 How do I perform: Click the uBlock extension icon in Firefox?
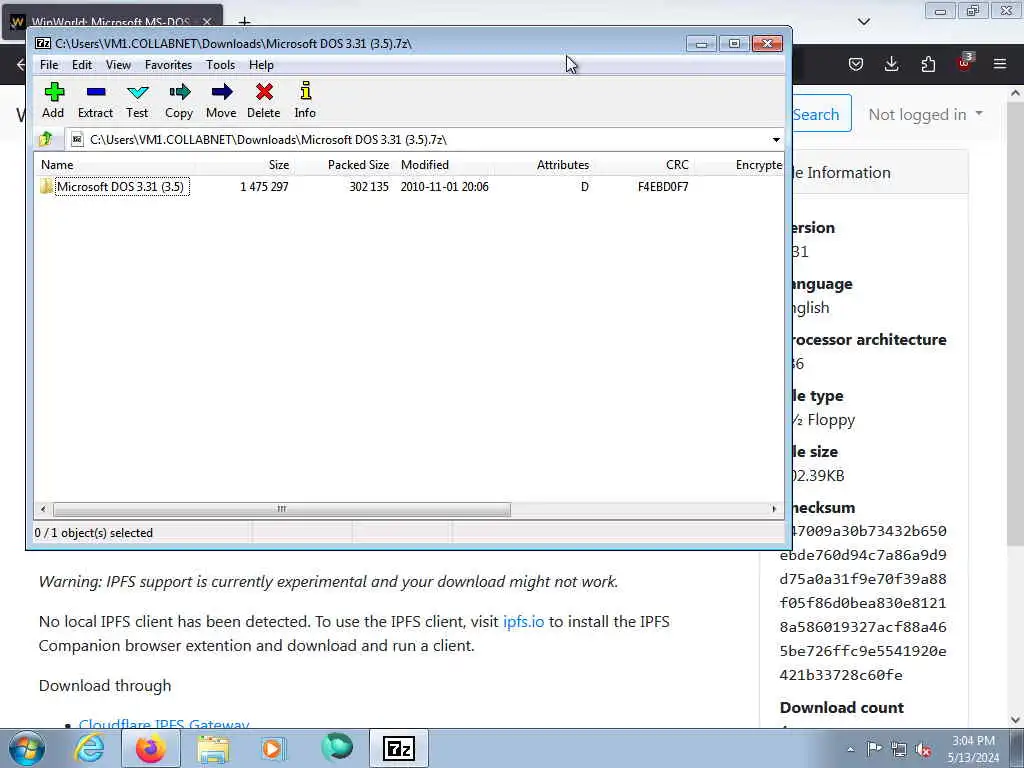click(x=965, y=63)
